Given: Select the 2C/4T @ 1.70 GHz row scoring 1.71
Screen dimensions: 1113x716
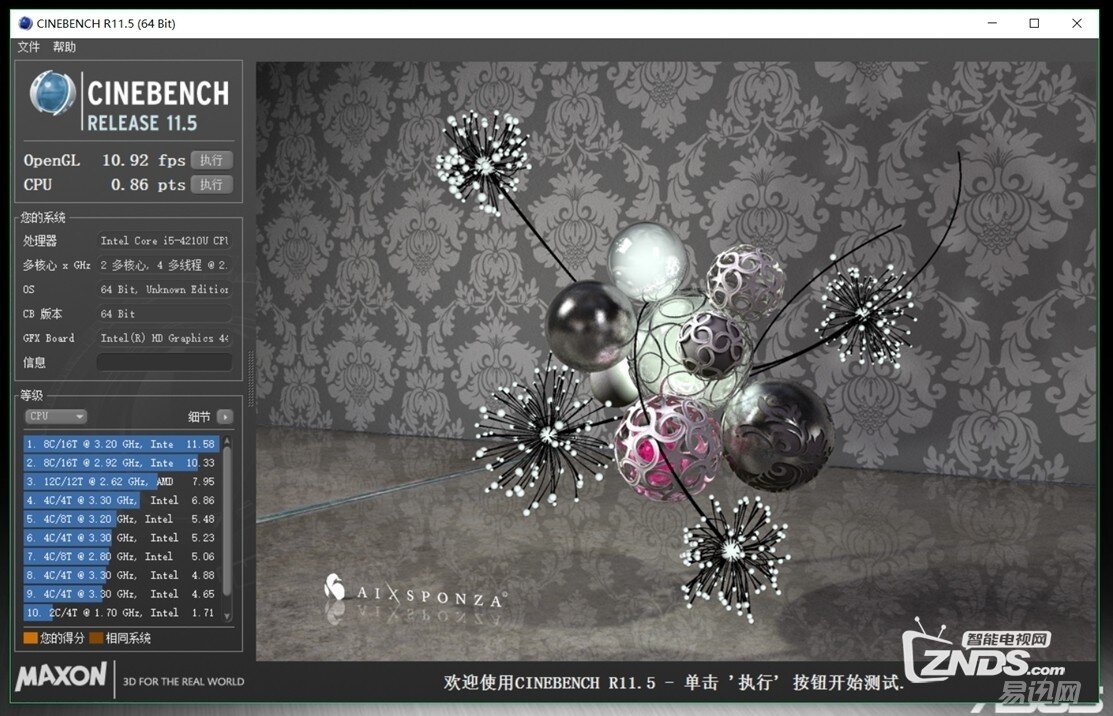Looking at the screenshot, I should [121, 613].
